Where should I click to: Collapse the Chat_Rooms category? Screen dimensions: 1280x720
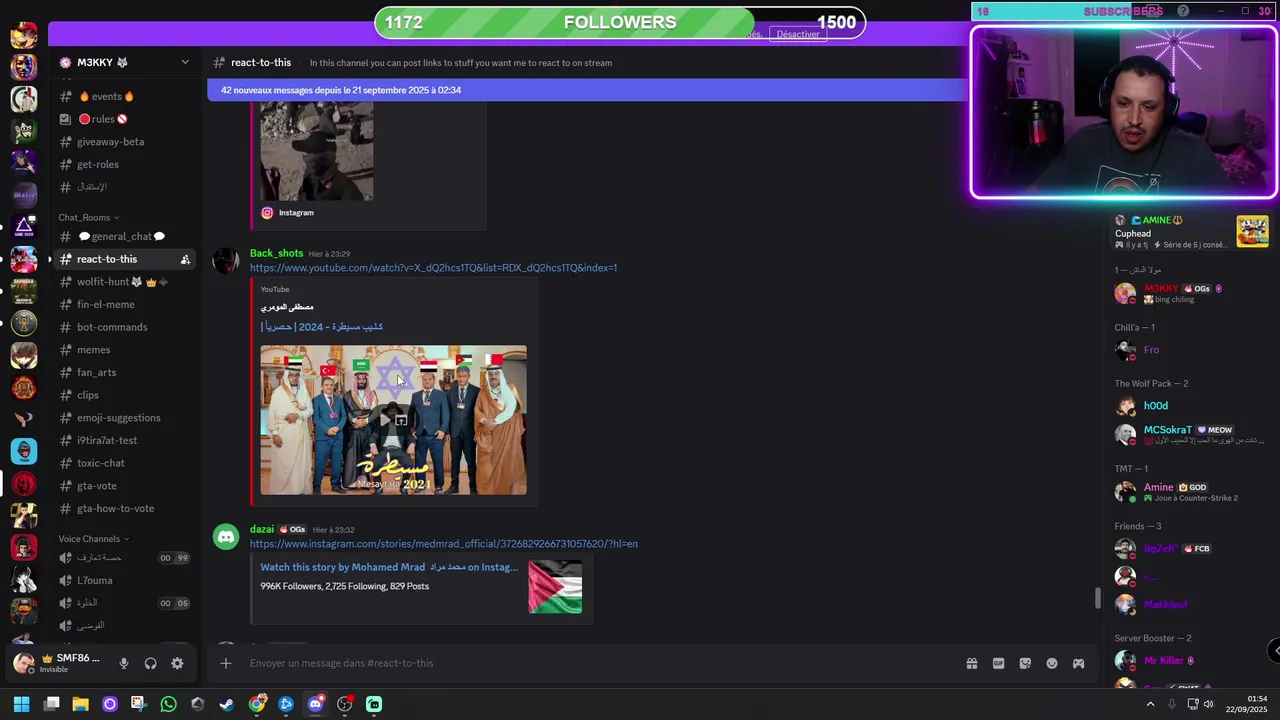(x=88, y=217)
